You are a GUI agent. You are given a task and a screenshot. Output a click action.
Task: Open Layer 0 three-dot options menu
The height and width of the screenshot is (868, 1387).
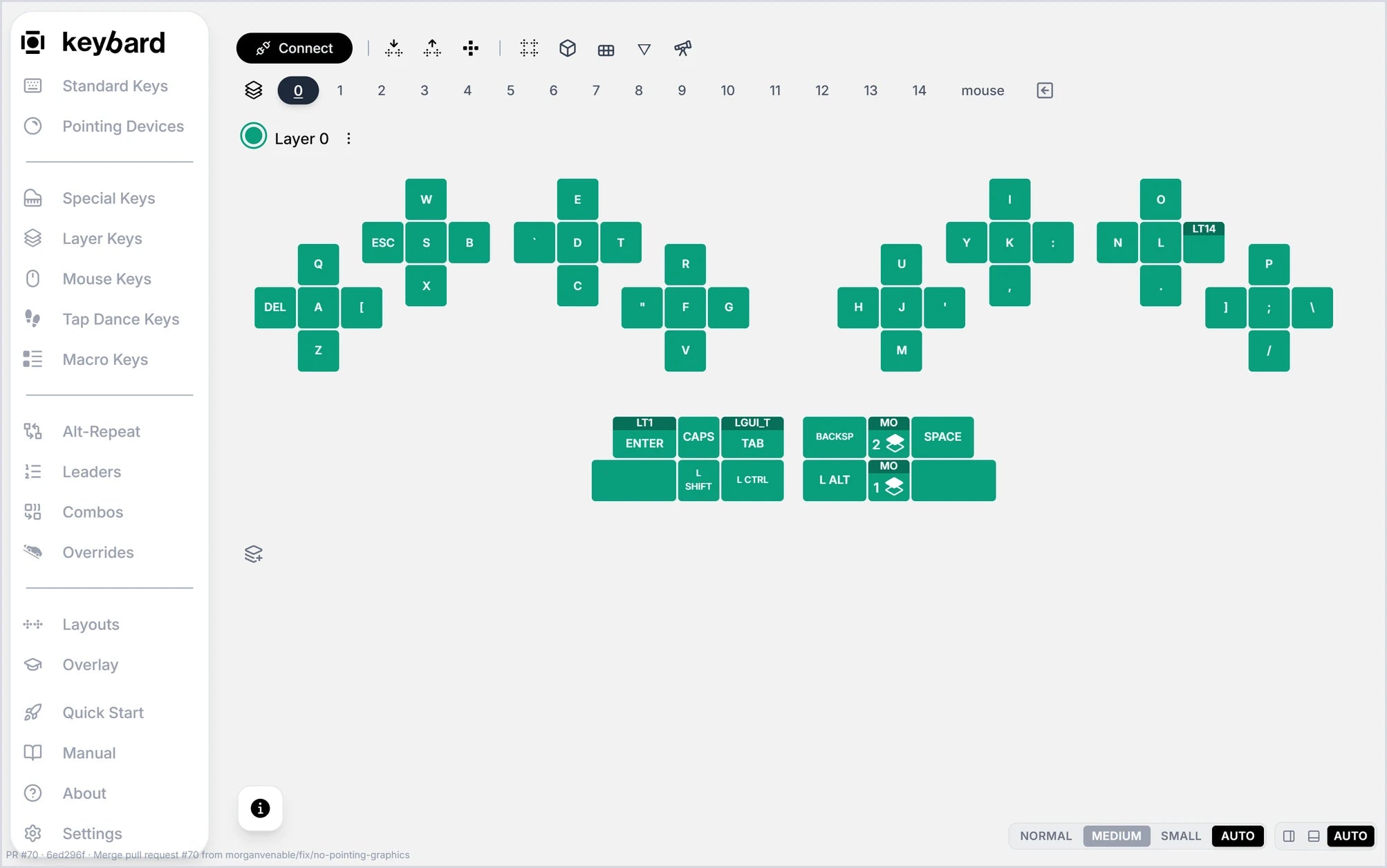click(348, 139)
